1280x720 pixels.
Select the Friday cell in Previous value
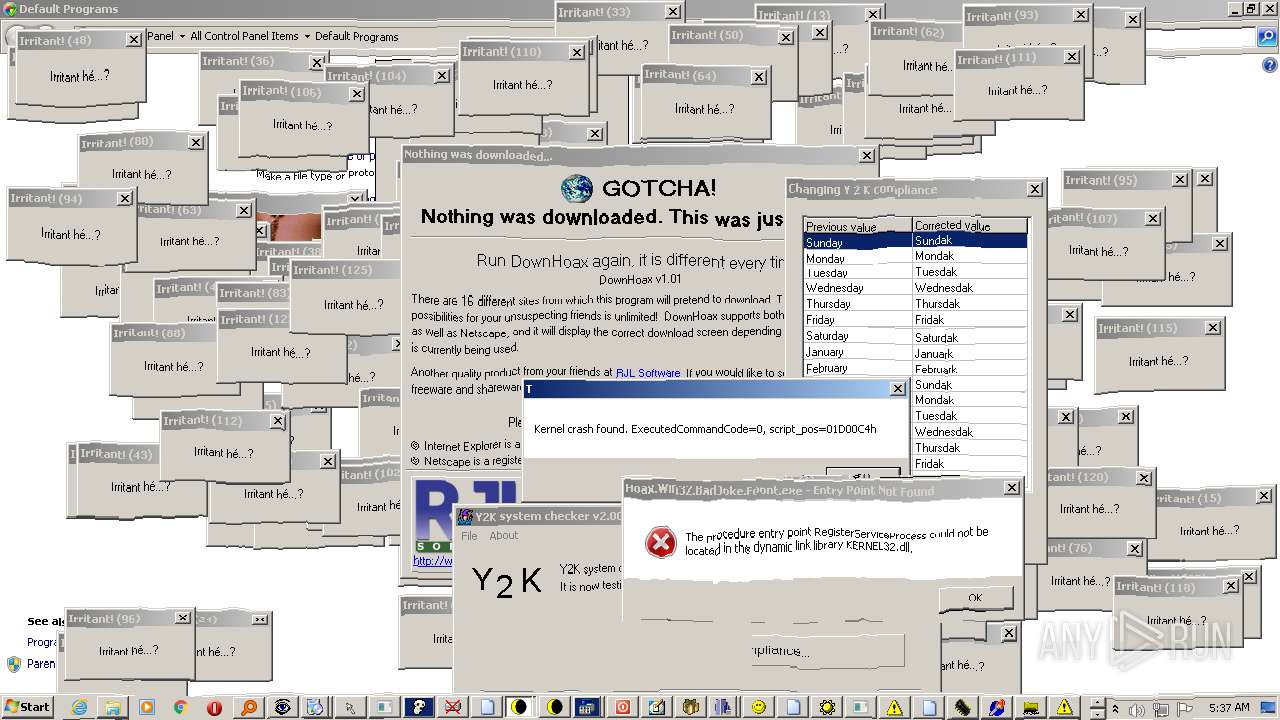(858, 320)
